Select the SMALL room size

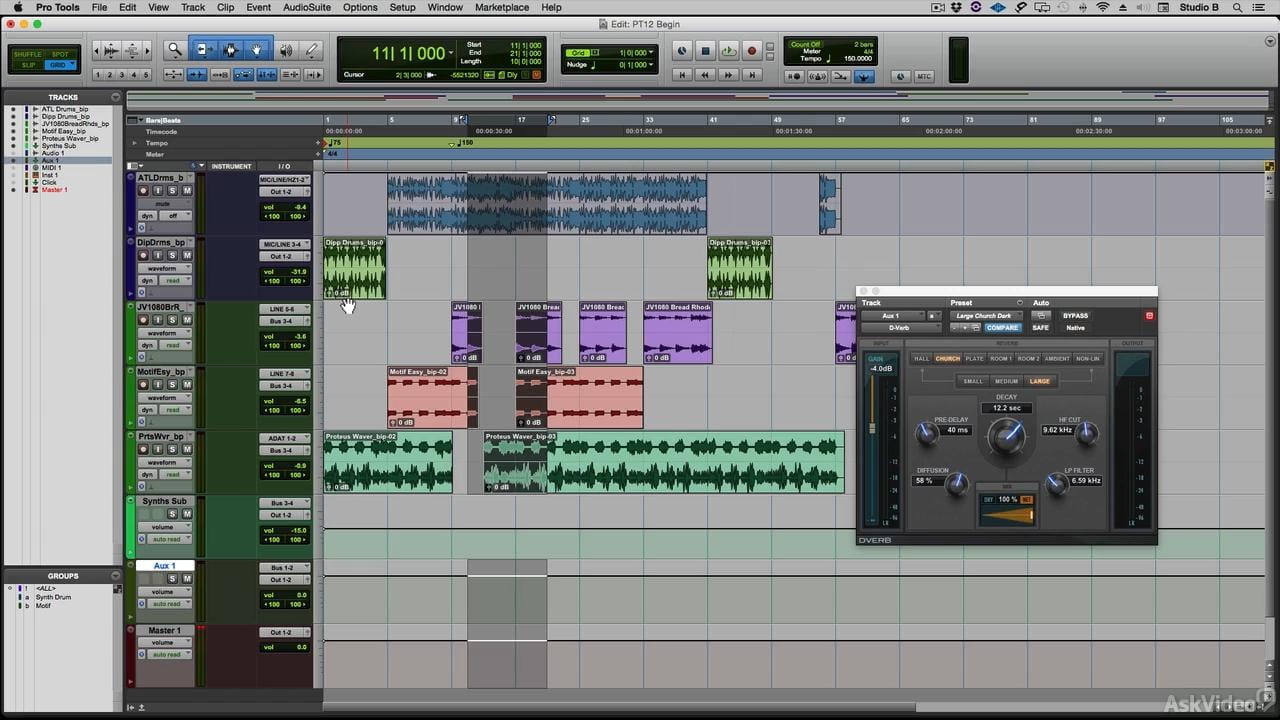point(973,381)
